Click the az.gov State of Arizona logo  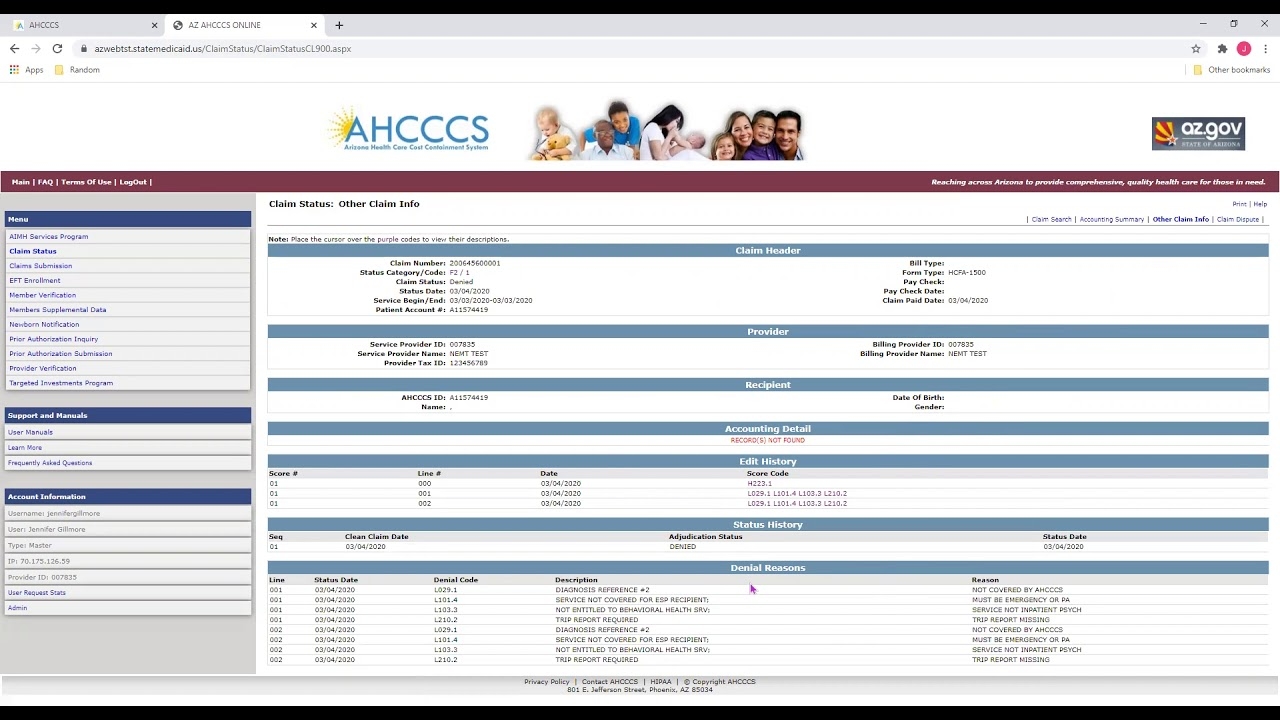tap(1197, 132)
